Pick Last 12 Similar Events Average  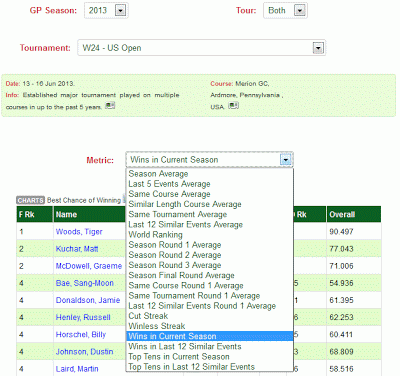pos(210,225)
